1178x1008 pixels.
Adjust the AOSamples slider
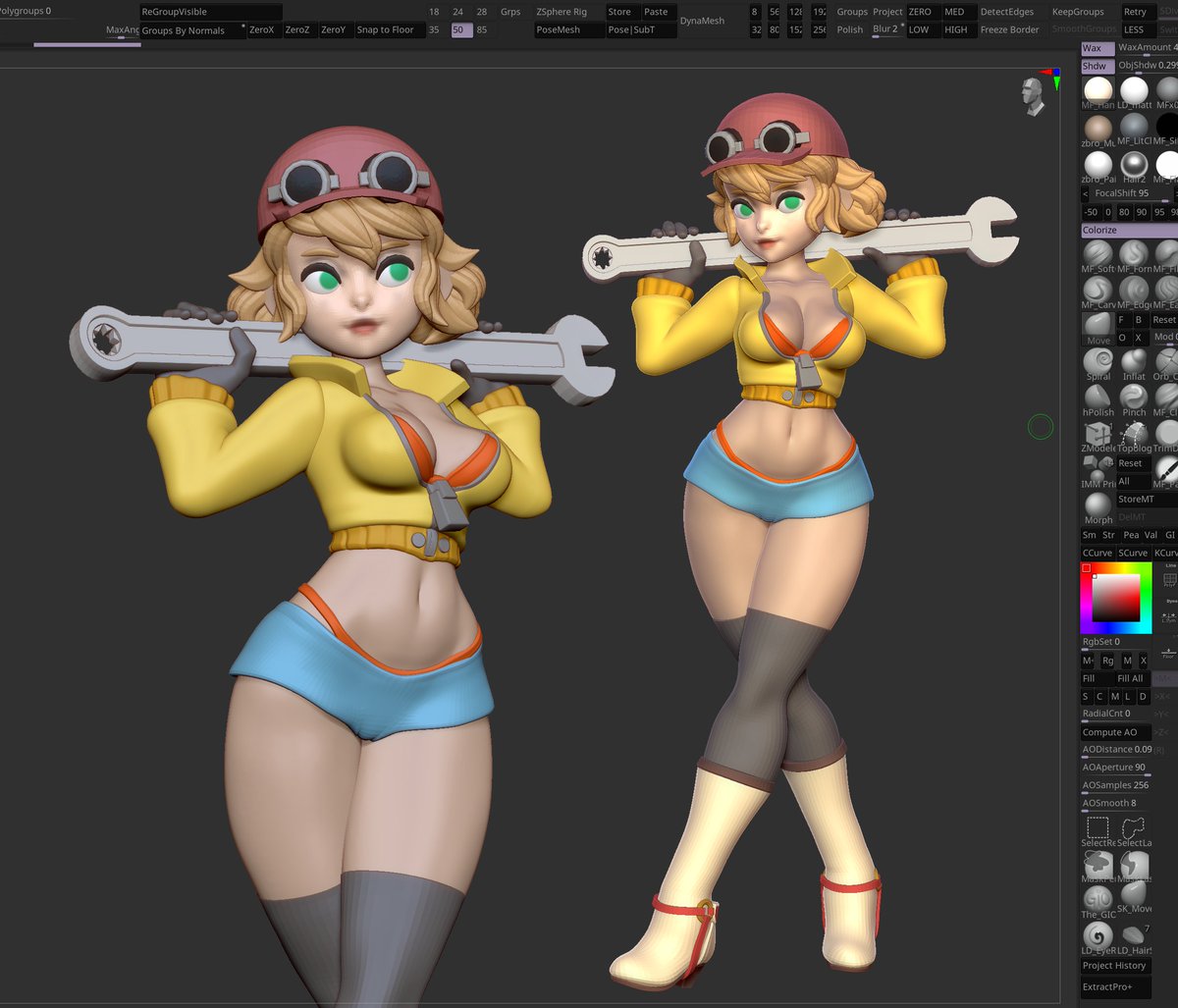[1115, 785]
